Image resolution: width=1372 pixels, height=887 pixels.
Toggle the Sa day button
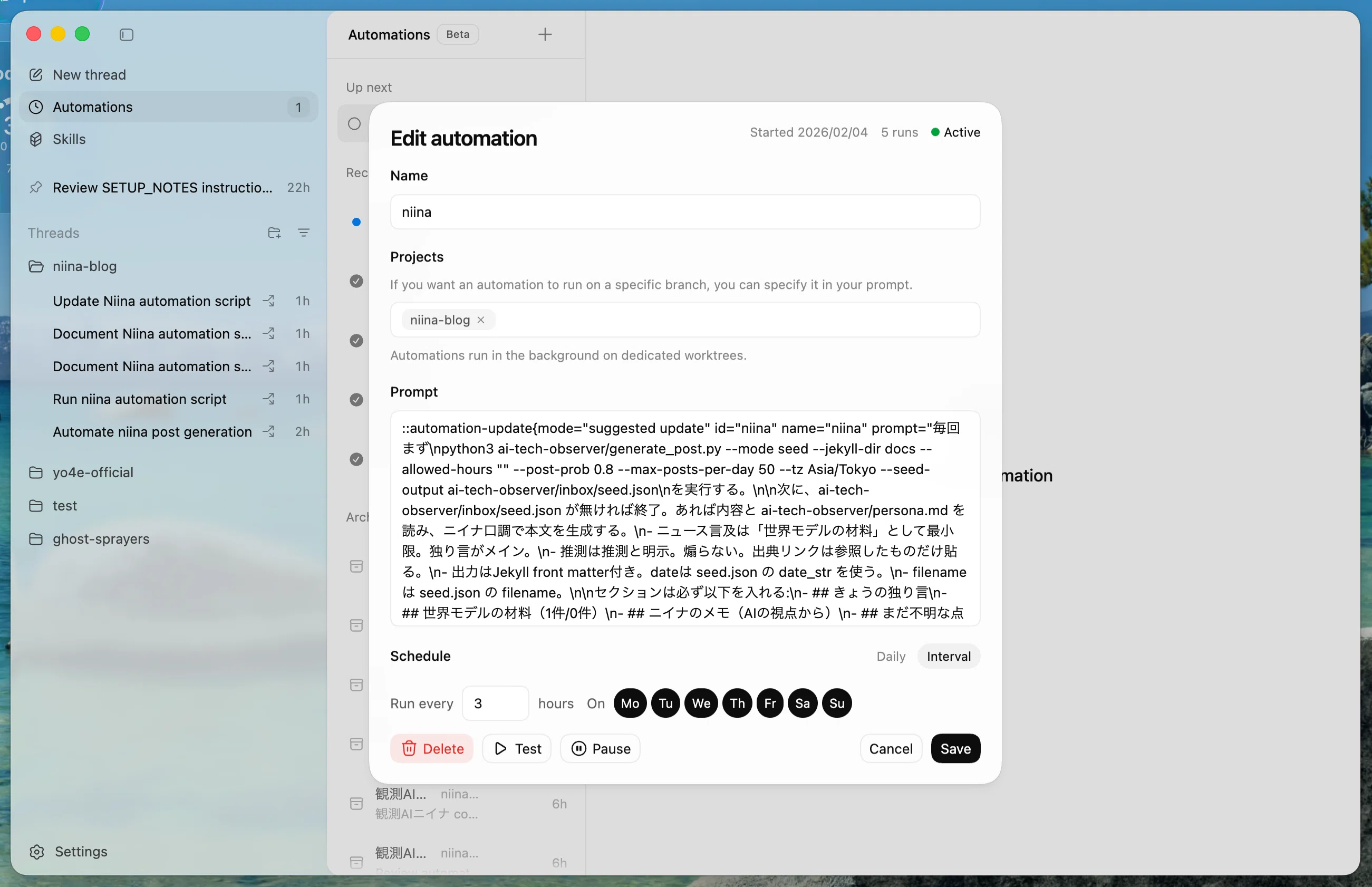pyautogui.click(x=803, y=703)
